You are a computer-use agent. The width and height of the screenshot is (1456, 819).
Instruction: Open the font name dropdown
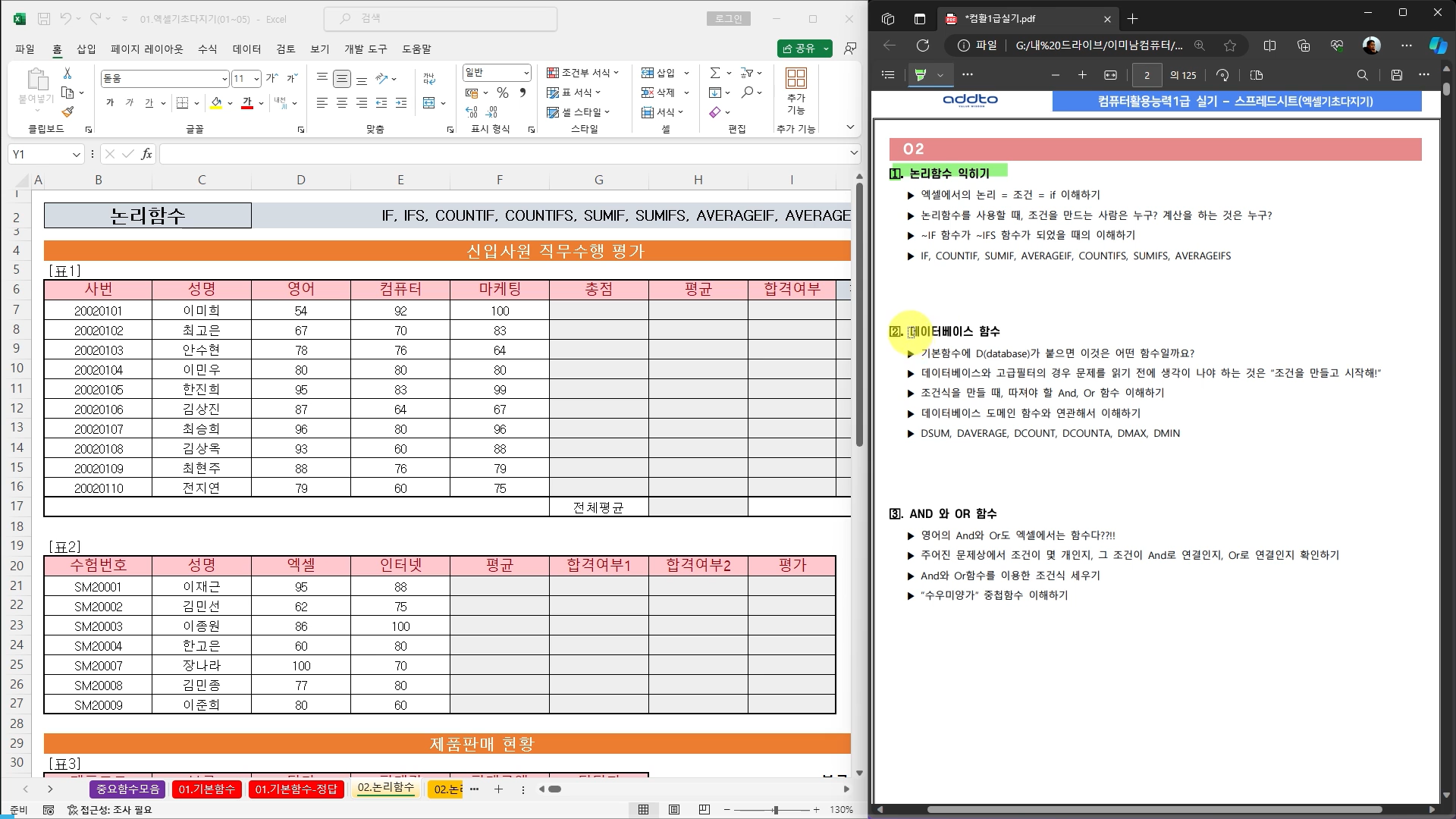224,79
